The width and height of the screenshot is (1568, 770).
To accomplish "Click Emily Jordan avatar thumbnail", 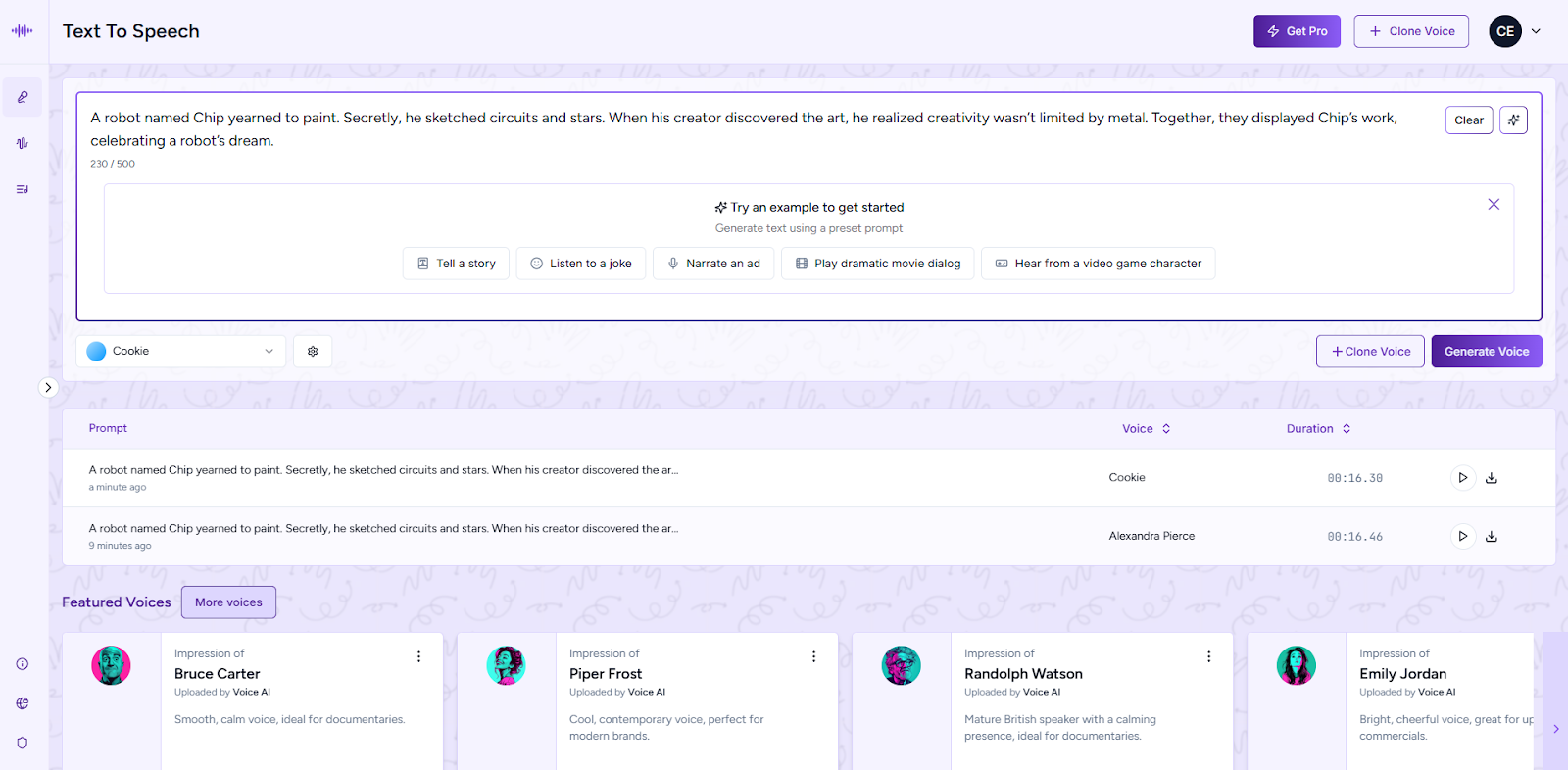I will pyautogui.click(x=1296, y=665).
